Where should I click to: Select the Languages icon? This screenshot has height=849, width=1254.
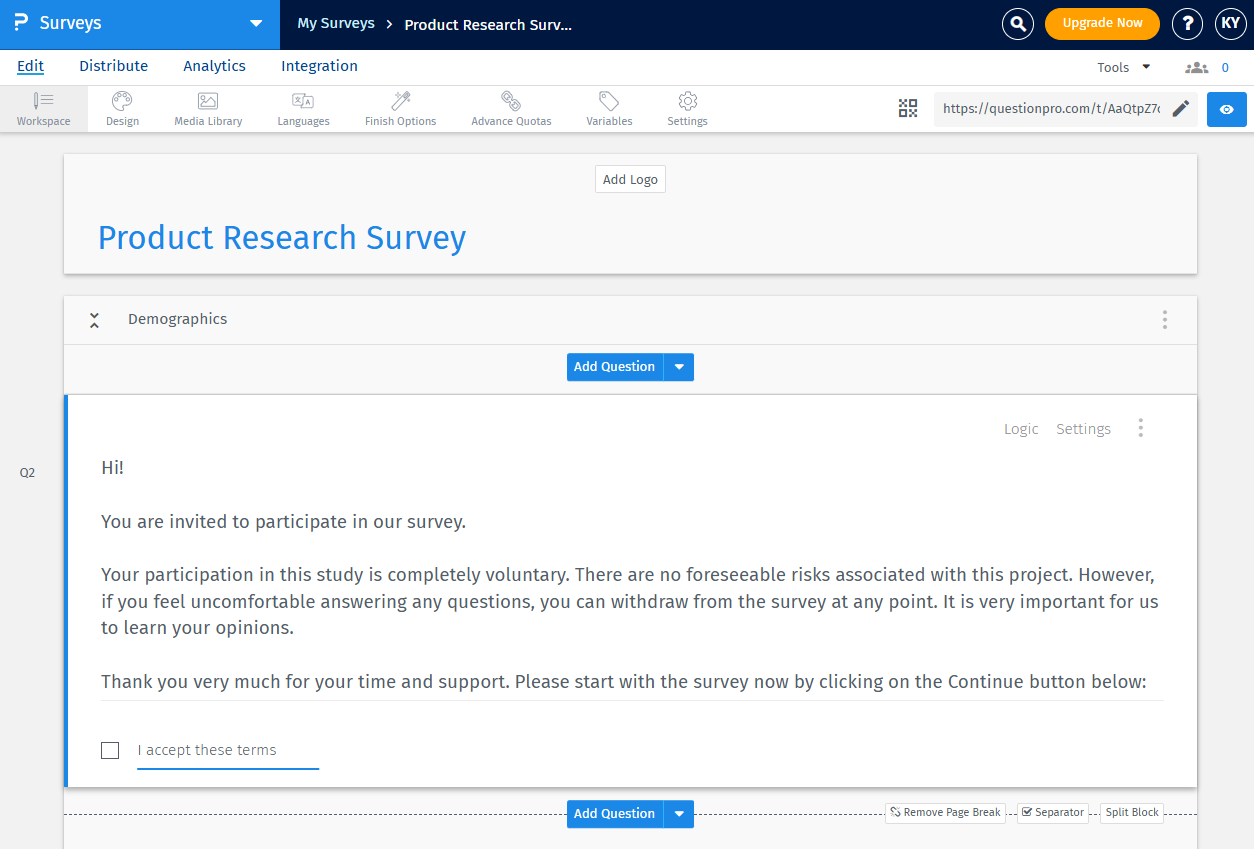point(303,108)
